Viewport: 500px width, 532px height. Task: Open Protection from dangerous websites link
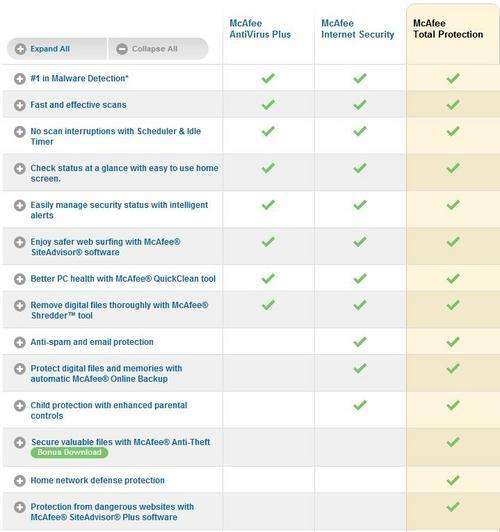112,512
